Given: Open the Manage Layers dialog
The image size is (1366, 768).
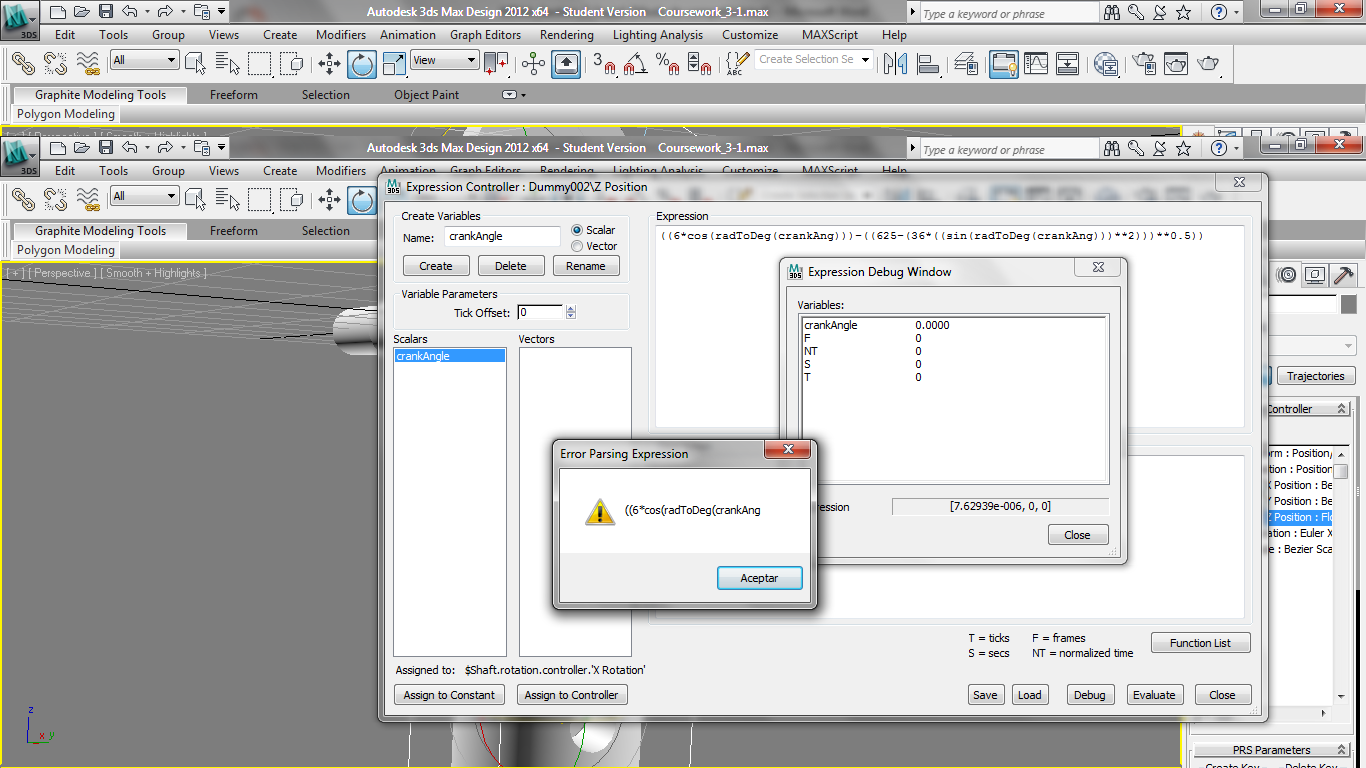Looking at the screenshot, I should click(966, 64).
